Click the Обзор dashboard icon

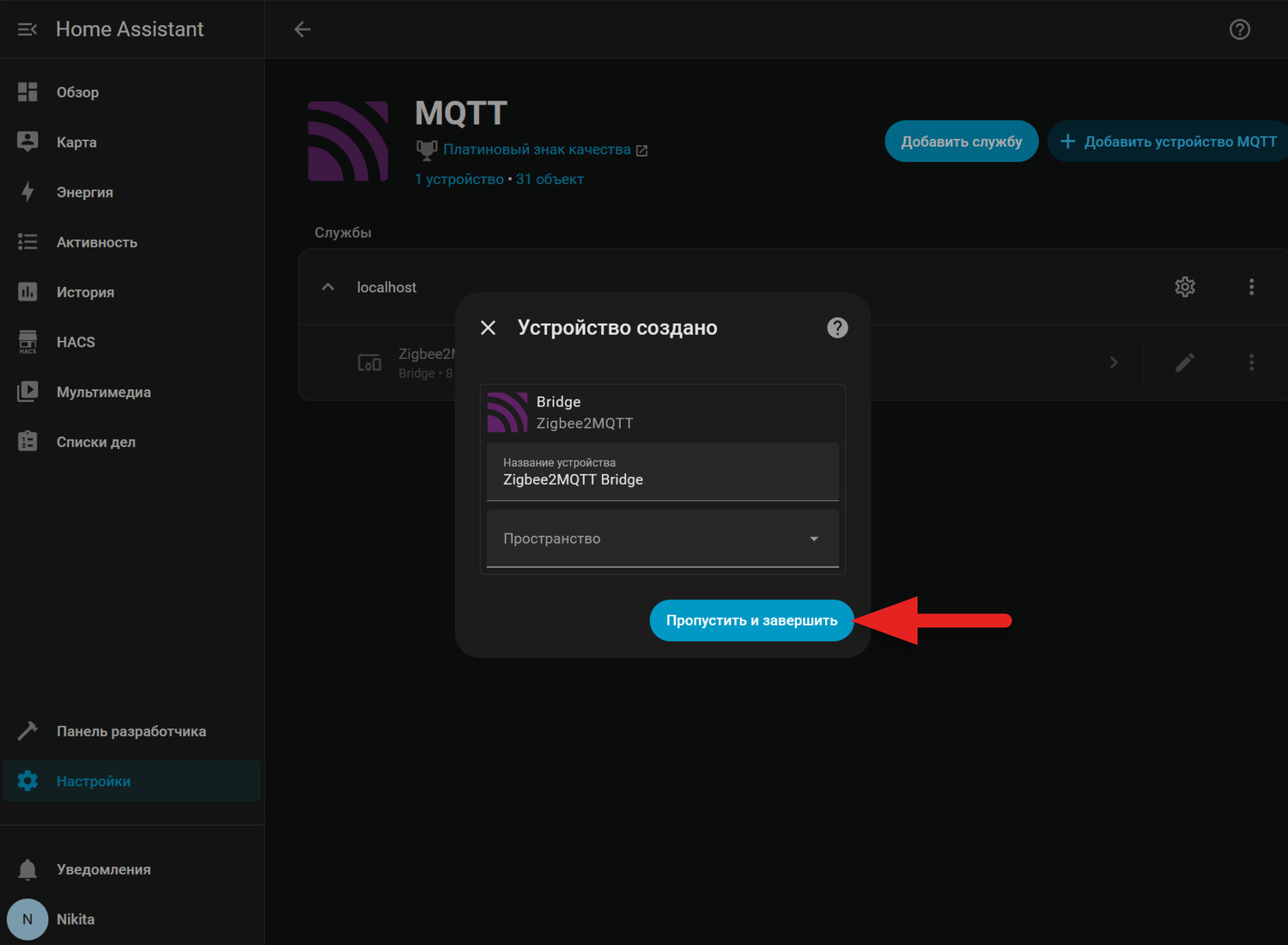tap(27, 92)
